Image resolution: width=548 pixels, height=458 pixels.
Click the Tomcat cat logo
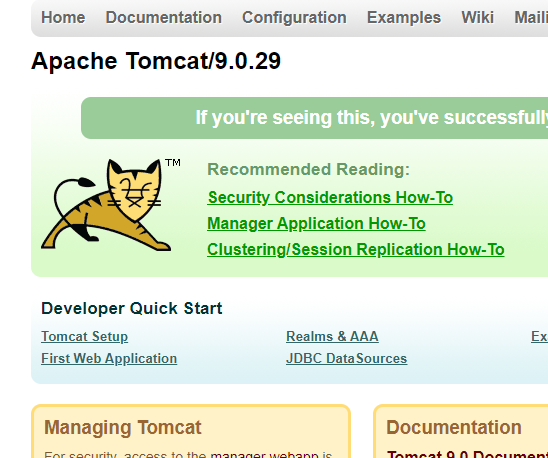111,205
